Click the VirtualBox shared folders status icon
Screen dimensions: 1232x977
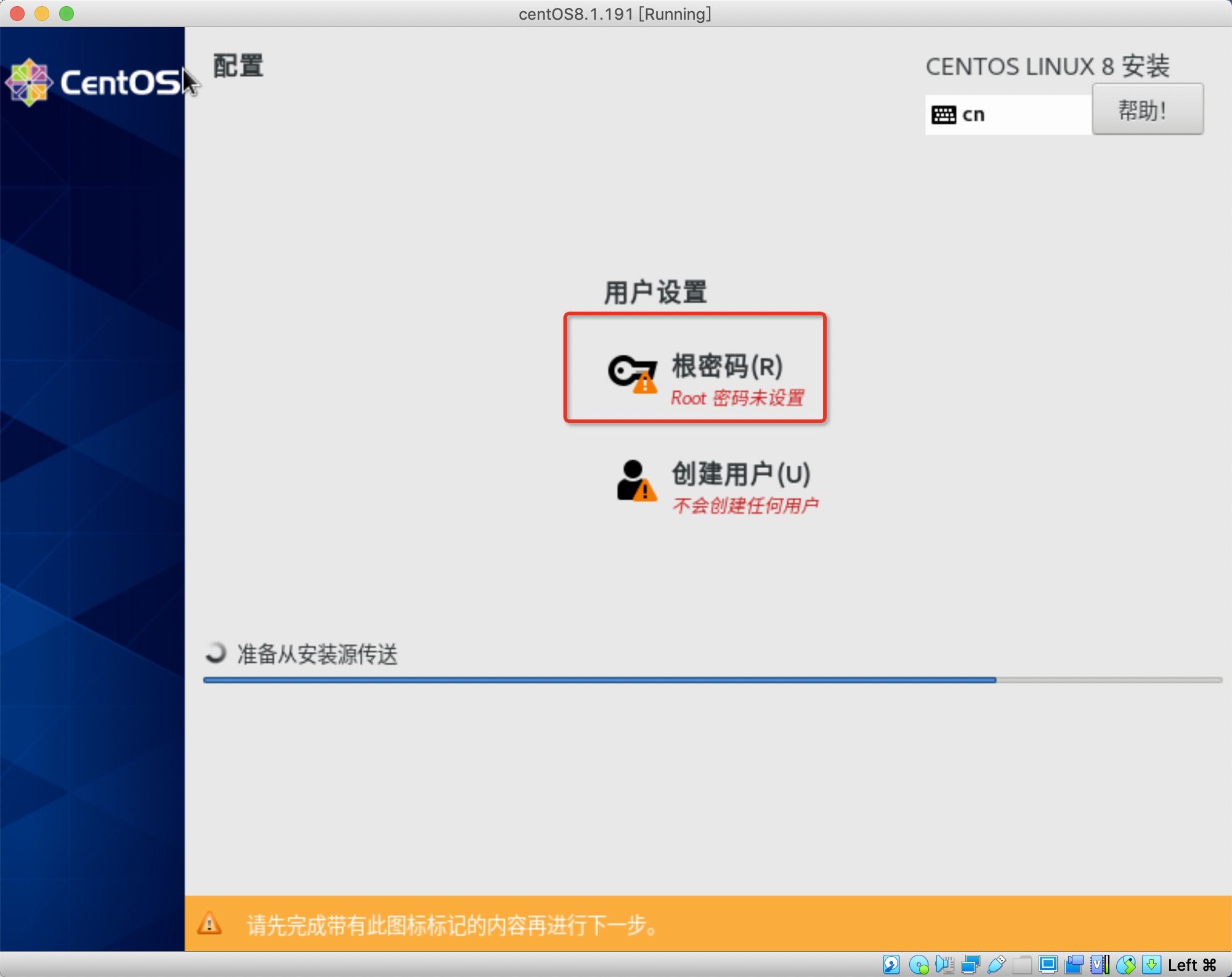[1022, 964]
